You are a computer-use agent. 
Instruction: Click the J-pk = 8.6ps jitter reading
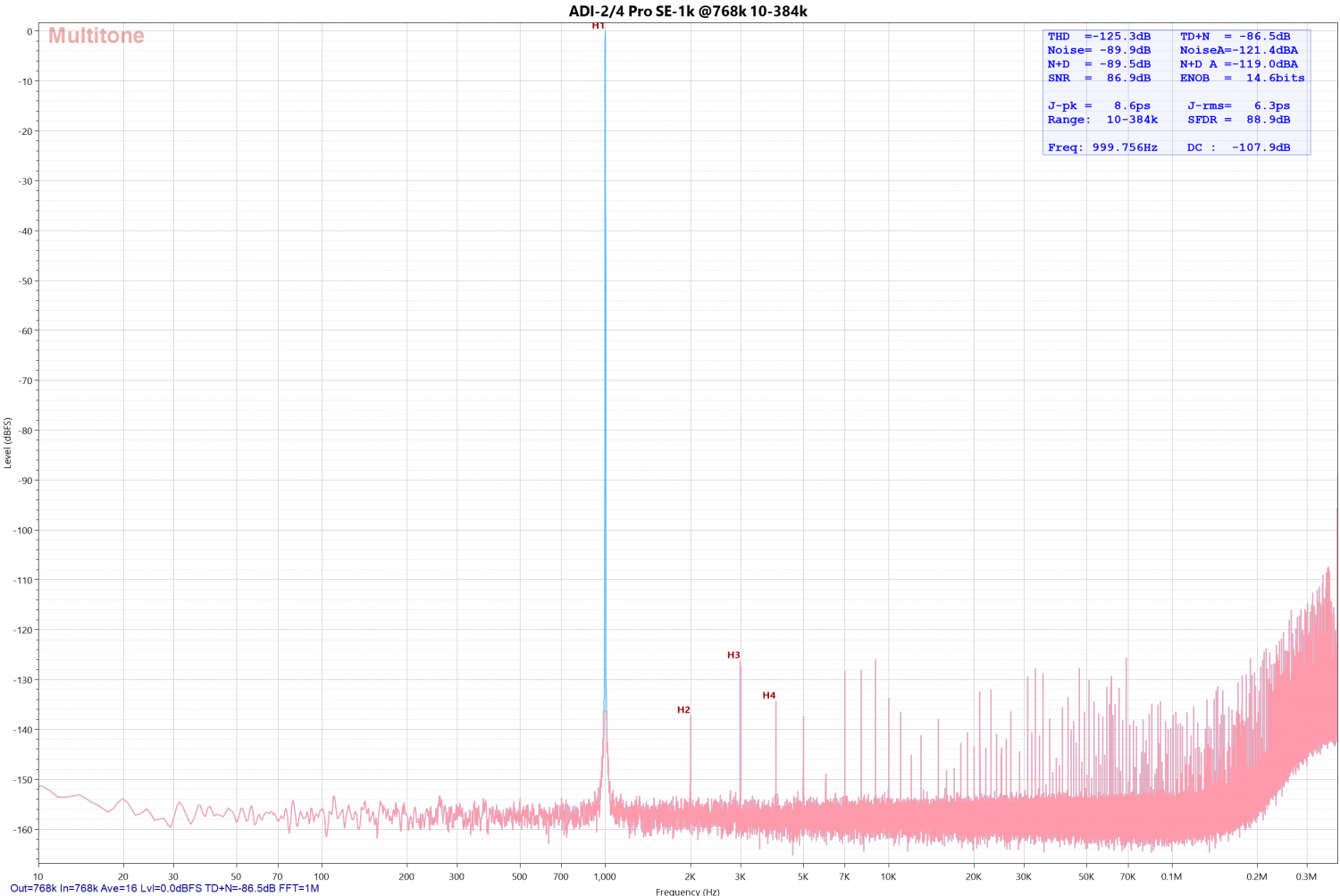pos(1099,105)
